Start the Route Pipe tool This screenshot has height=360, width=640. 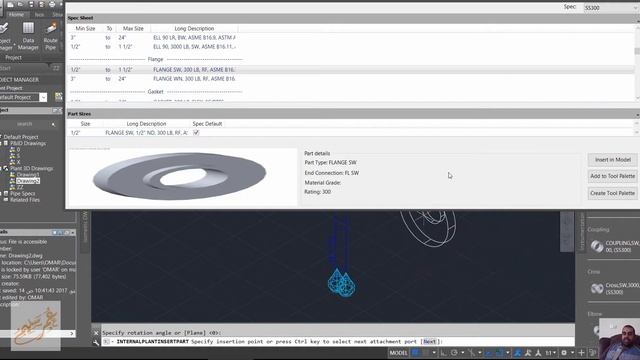(x=51, y=36)
